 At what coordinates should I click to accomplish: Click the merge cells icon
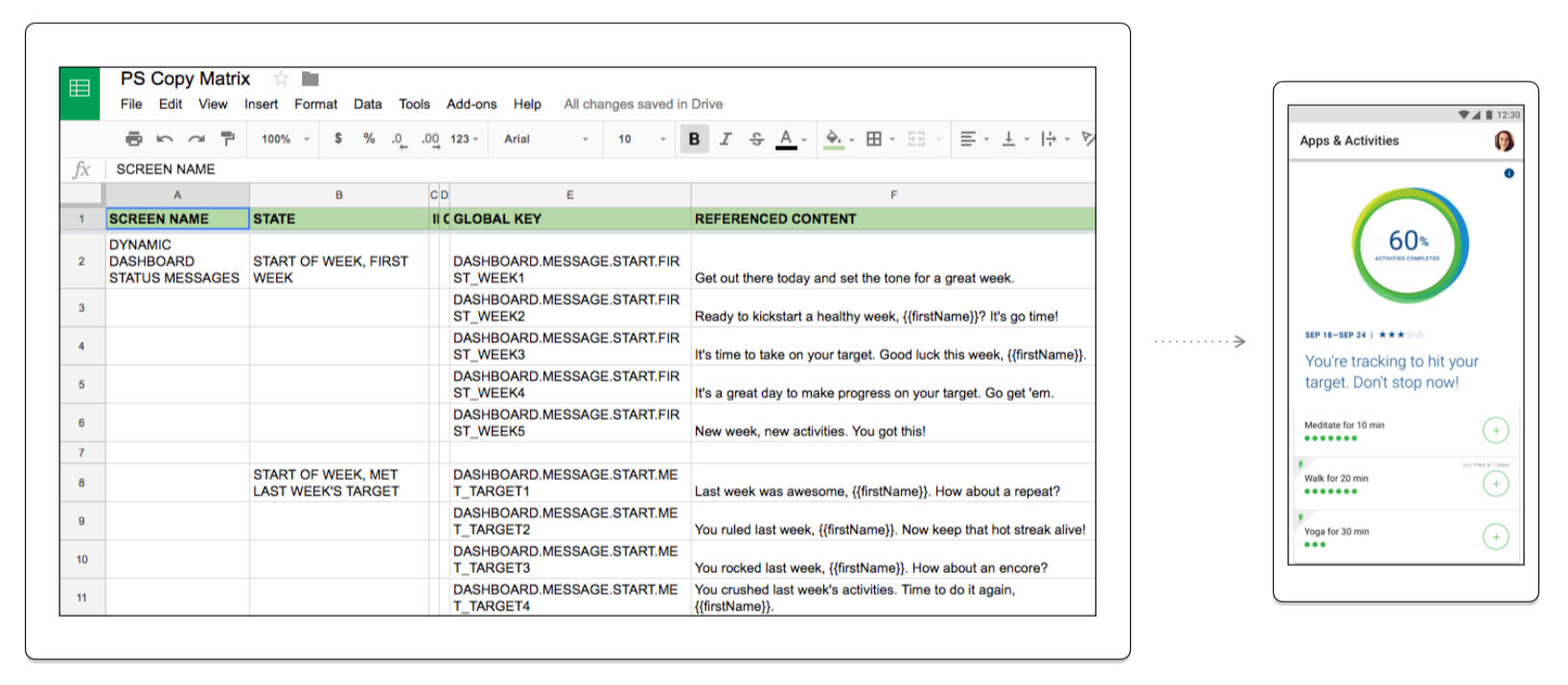coord(916,139)
